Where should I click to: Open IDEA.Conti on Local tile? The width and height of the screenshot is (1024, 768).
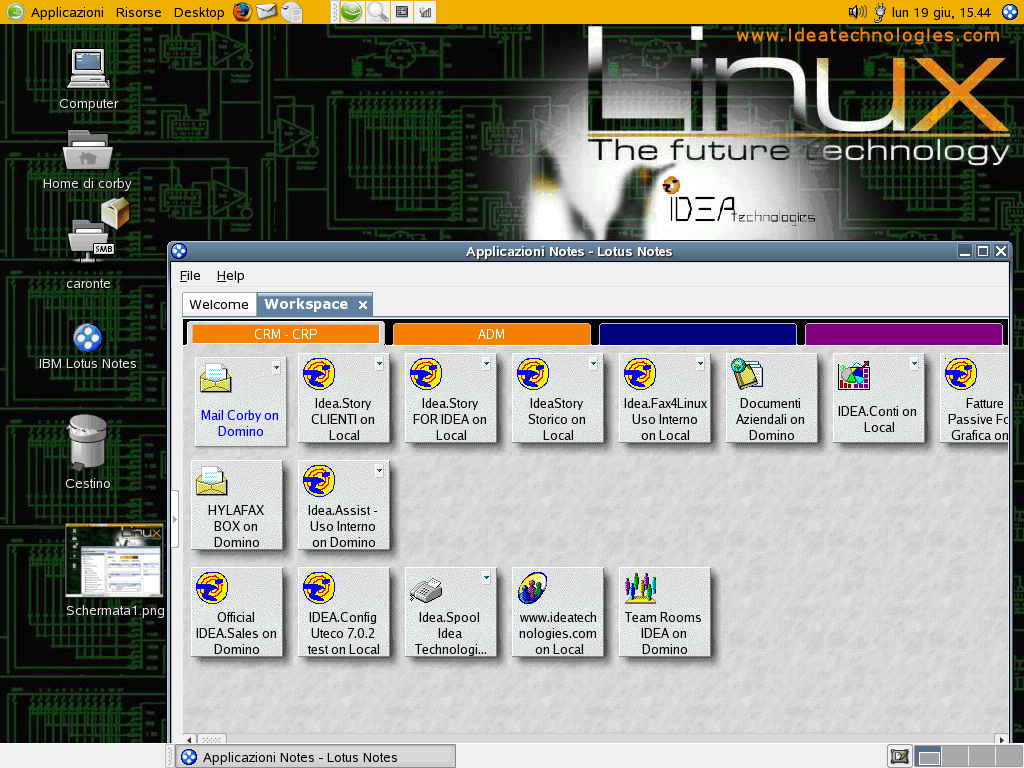coord(879,399)
